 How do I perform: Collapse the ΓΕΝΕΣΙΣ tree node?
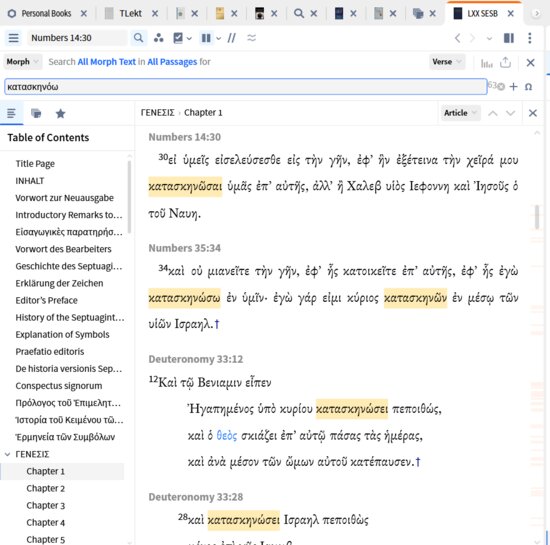(x=7, y=454)
